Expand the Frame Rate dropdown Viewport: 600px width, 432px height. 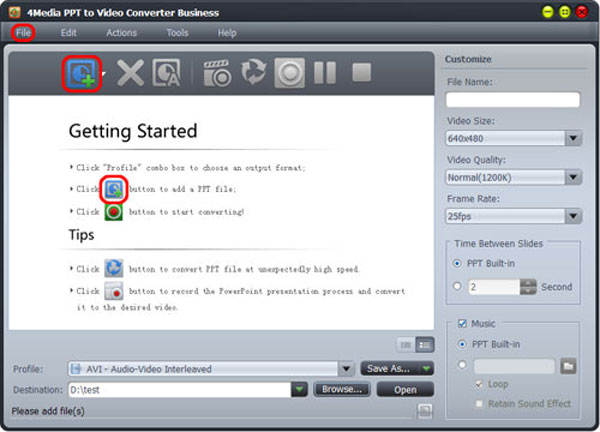coord(573,217)
